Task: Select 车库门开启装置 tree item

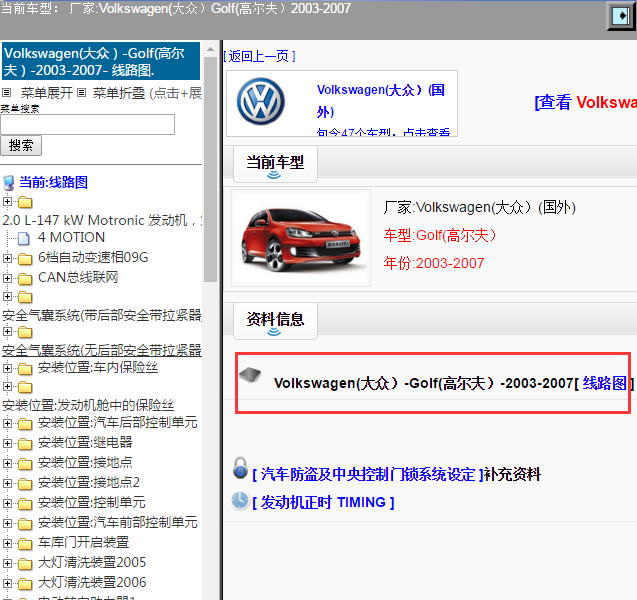Action: coord(83,542)
